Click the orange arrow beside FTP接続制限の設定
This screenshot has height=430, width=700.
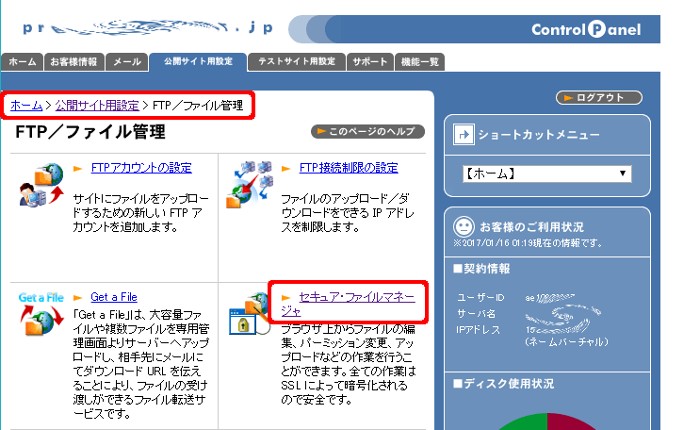286,169
